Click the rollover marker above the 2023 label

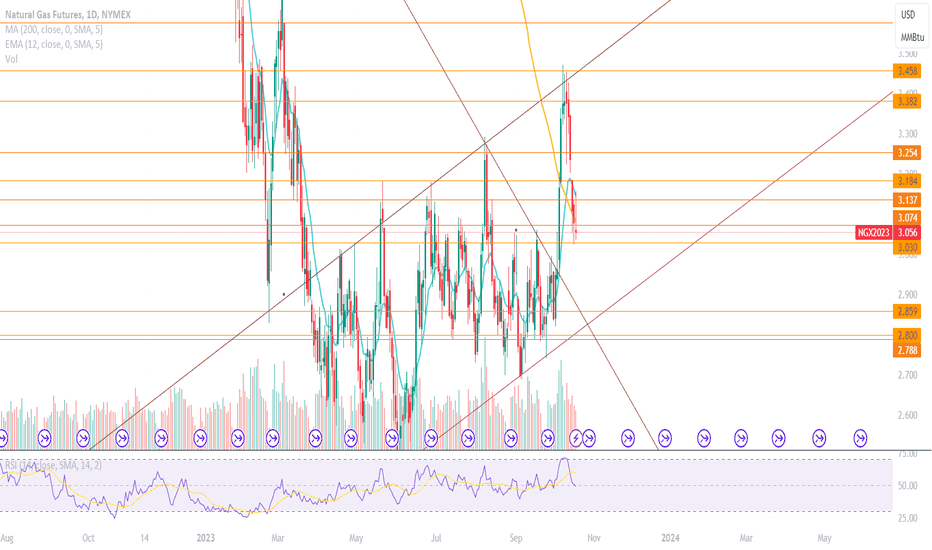click(200, 439)
